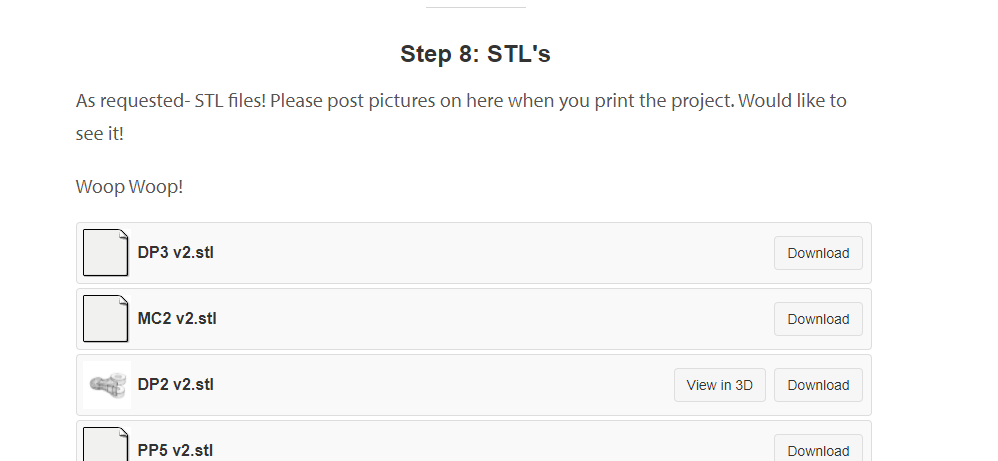
Task: Download the MC2 v2.stl file
Action: (817, 319)
